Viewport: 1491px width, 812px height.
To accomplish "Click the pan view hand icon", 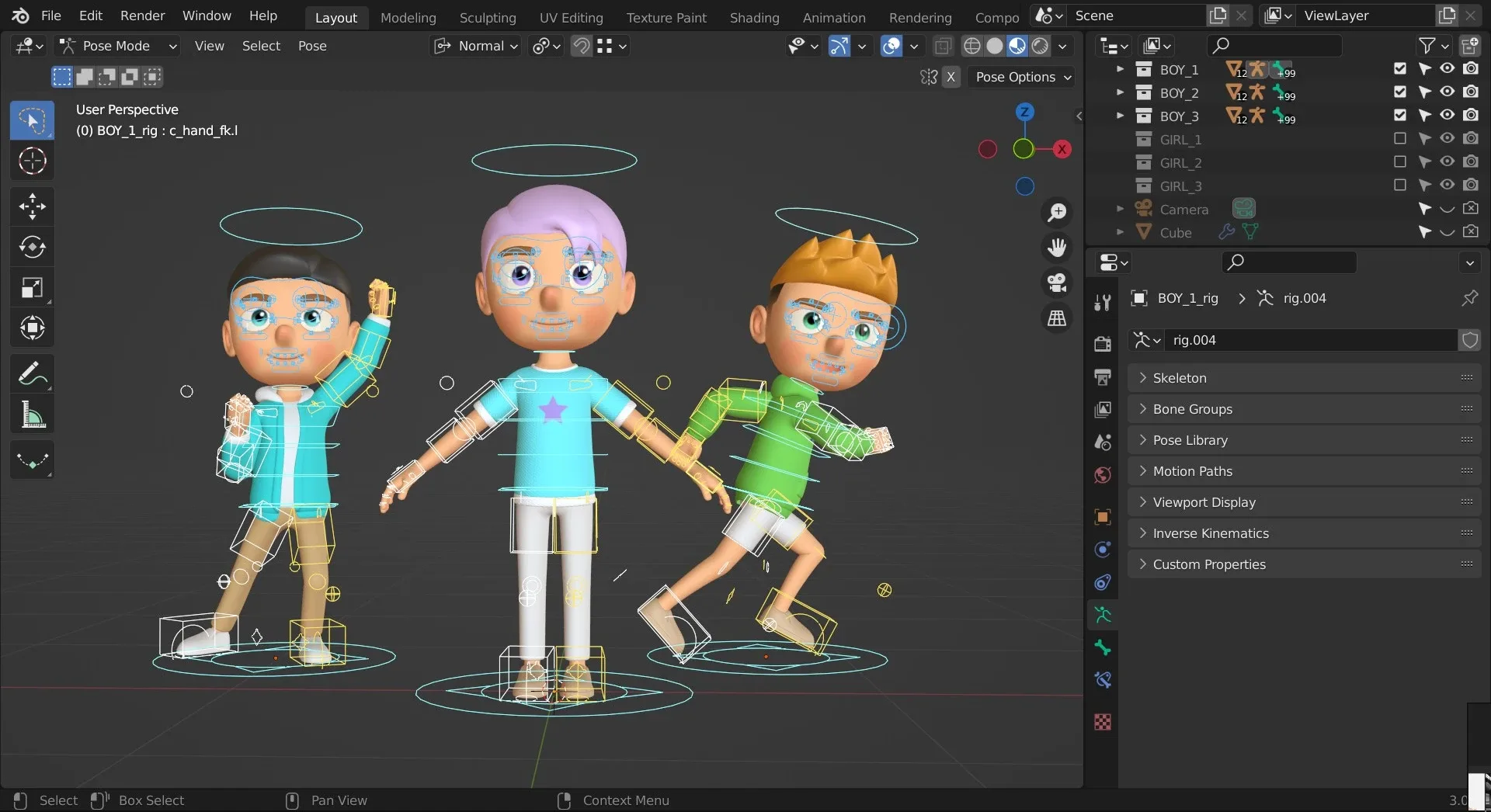I will pyautogui.click(x=1057, y=248).
